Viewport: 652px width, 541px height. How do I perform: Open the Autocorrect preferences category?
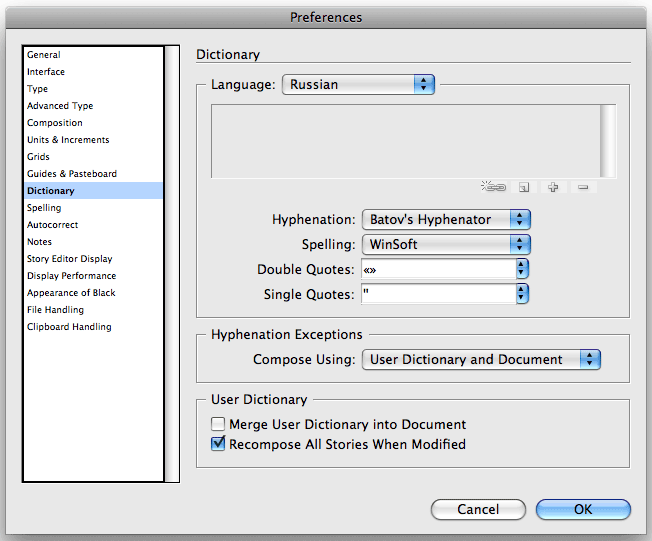[x=52, y=225]
